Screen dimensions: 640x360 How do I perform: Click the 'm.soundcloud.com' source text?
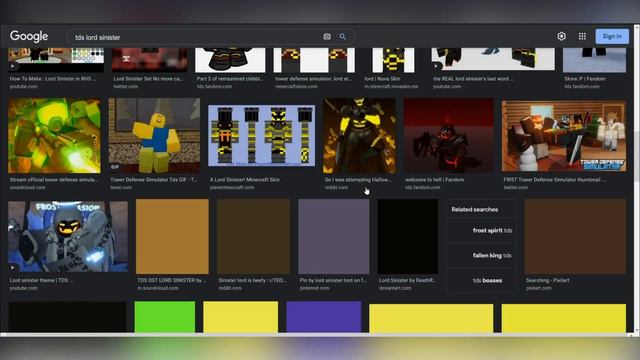[158, 288]
